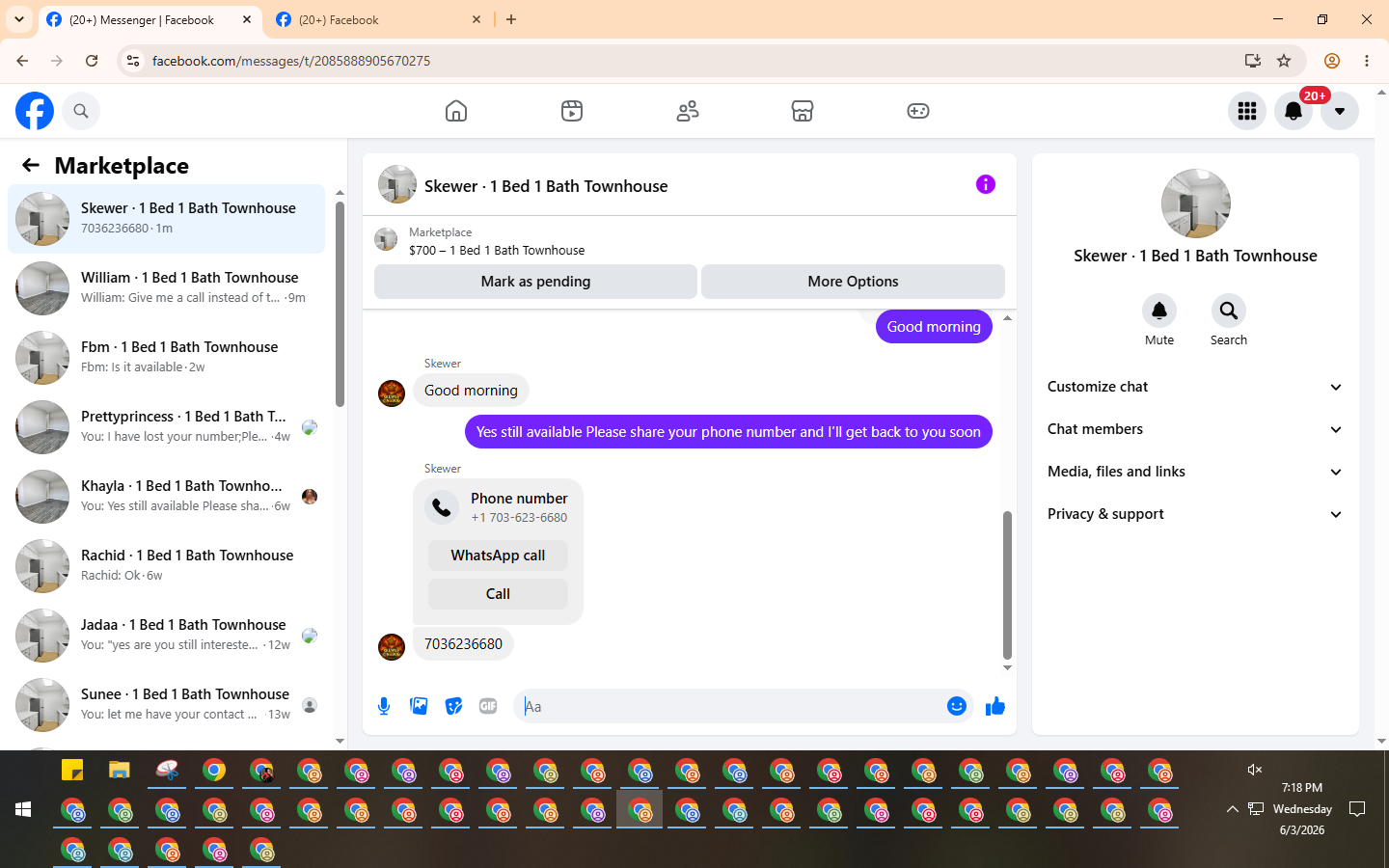Click the browser address bar URL
Screen dimensions: 1389x868
pos(291,61)
